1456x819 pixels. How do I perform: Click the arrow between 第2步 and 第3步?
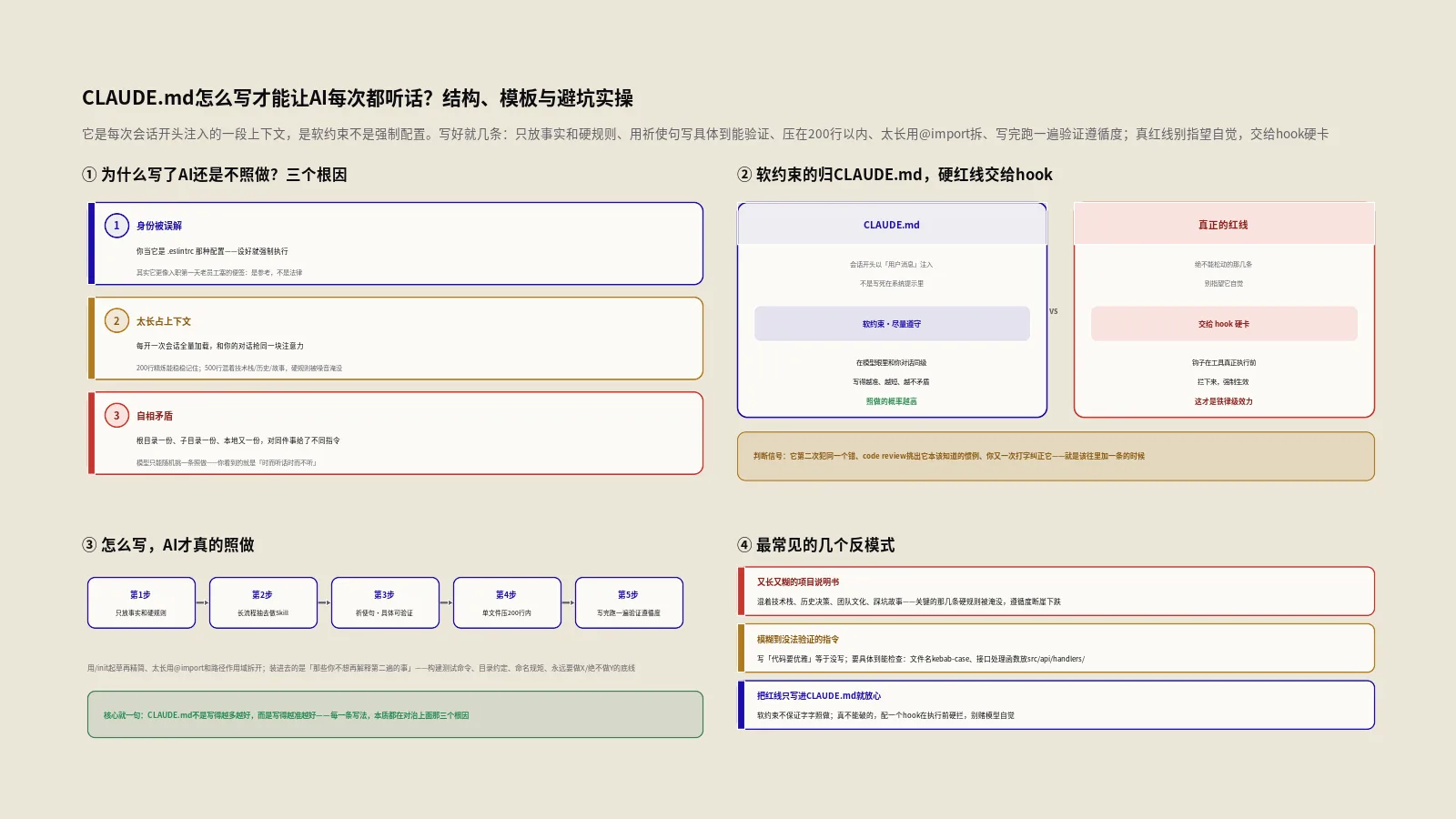click(325, 602)
